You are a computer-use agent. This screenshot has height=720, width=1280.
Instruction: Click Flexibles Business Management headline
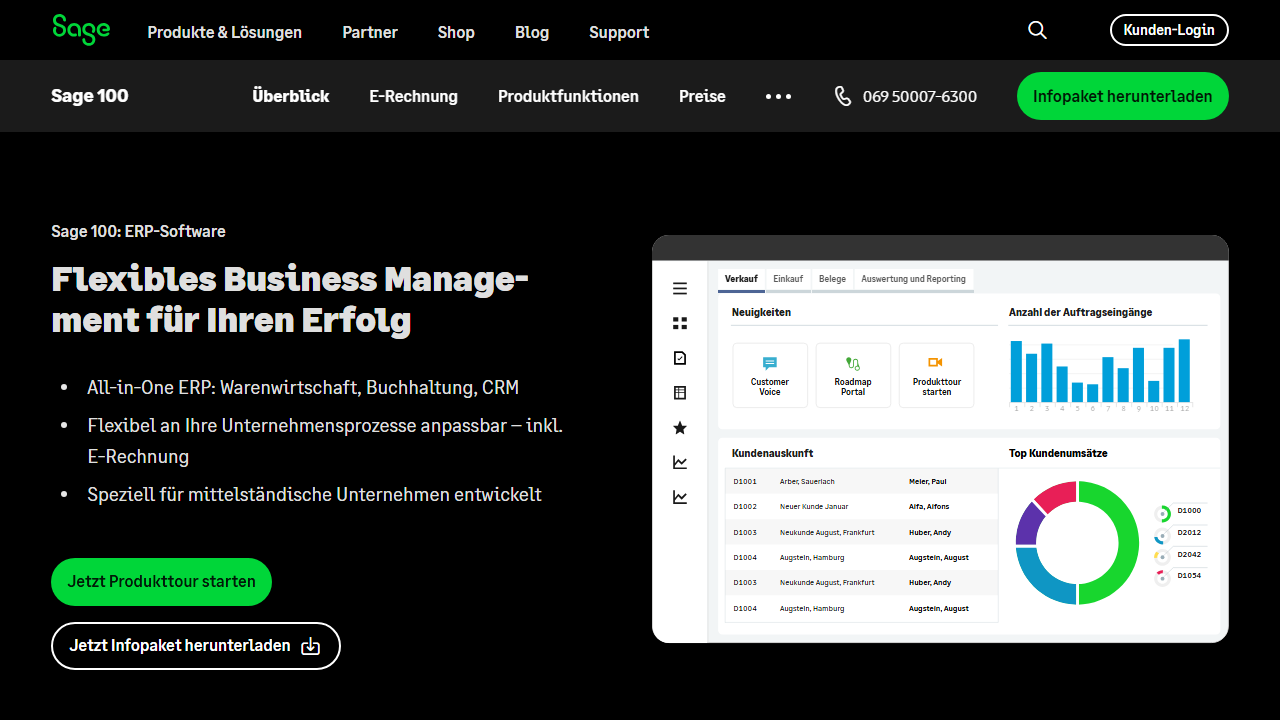pyautogui.click(x=290, y=299)
